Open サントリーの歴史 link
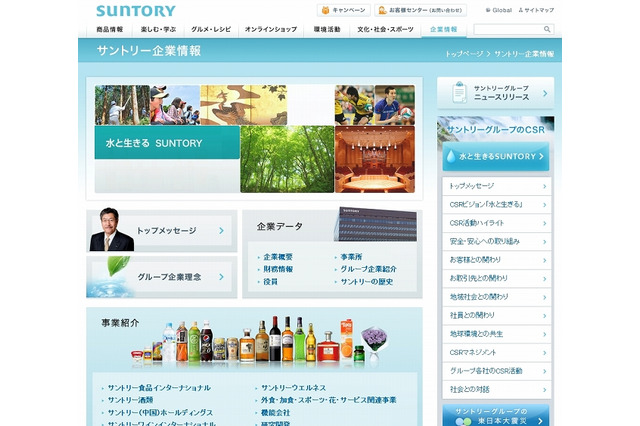Image resolution: width=640 pixels, height=426 pixels. pyautogui.click(x=367, y=282)
